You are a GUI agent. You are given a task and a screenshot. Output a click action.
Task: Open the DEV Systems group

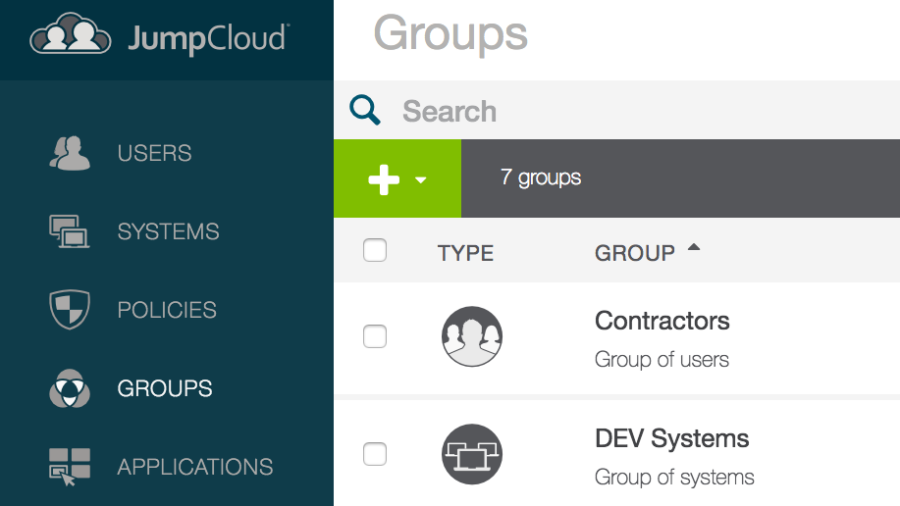[x=672, y=439]
